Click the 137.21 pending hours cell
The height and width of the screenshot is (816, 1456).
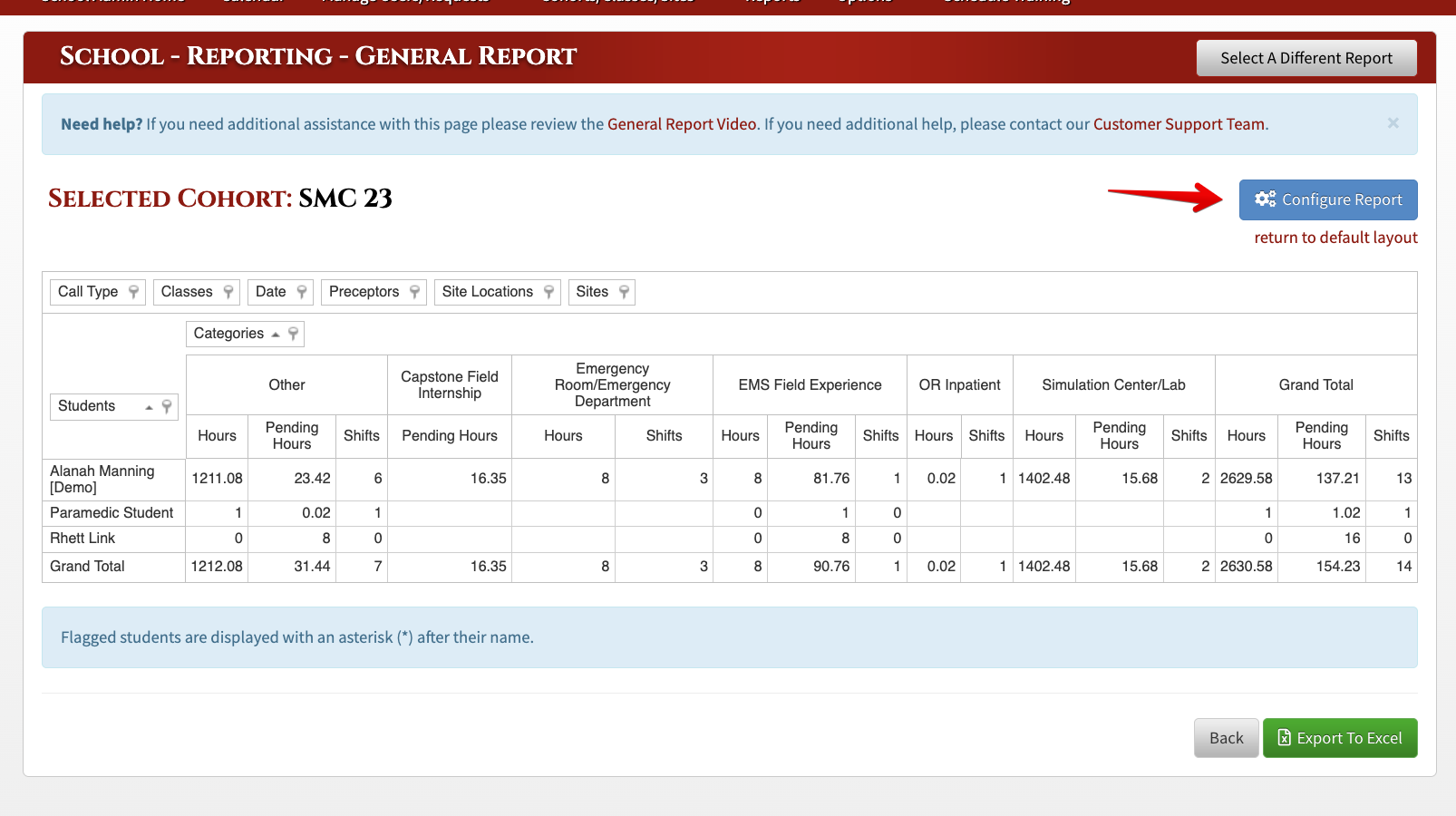coord(1322,479)
